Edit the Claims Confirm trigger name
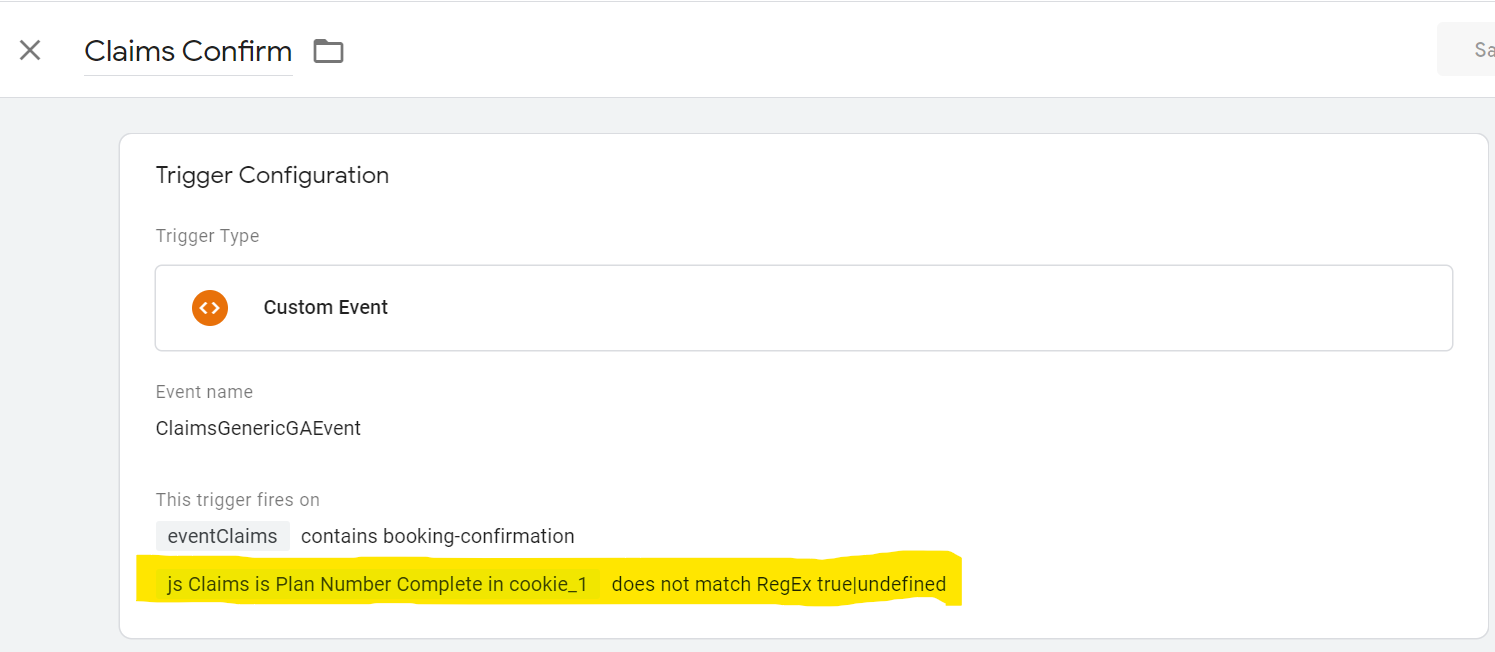This screenshot has height=652, width=1495. (188, 51)
